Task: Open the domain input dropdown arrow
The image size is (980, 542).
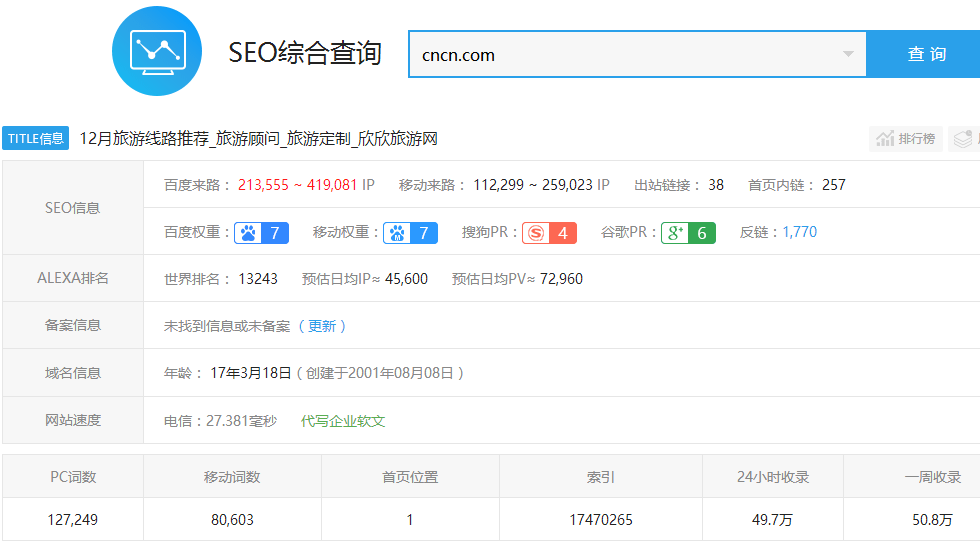Action: pyautogui.click(x=848, y=54)
